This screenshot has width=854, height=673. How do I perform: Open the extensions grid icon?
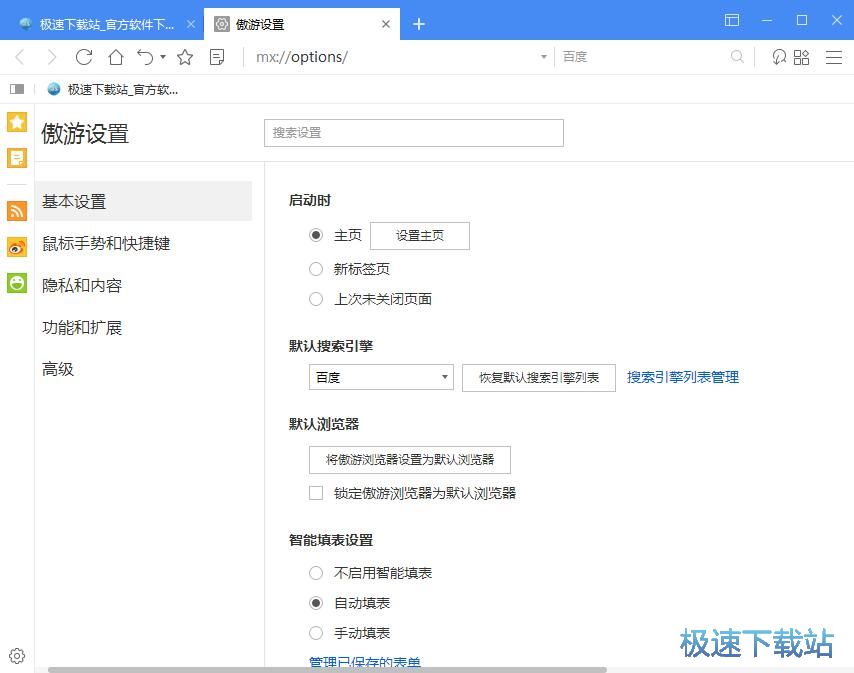(801, 57)
